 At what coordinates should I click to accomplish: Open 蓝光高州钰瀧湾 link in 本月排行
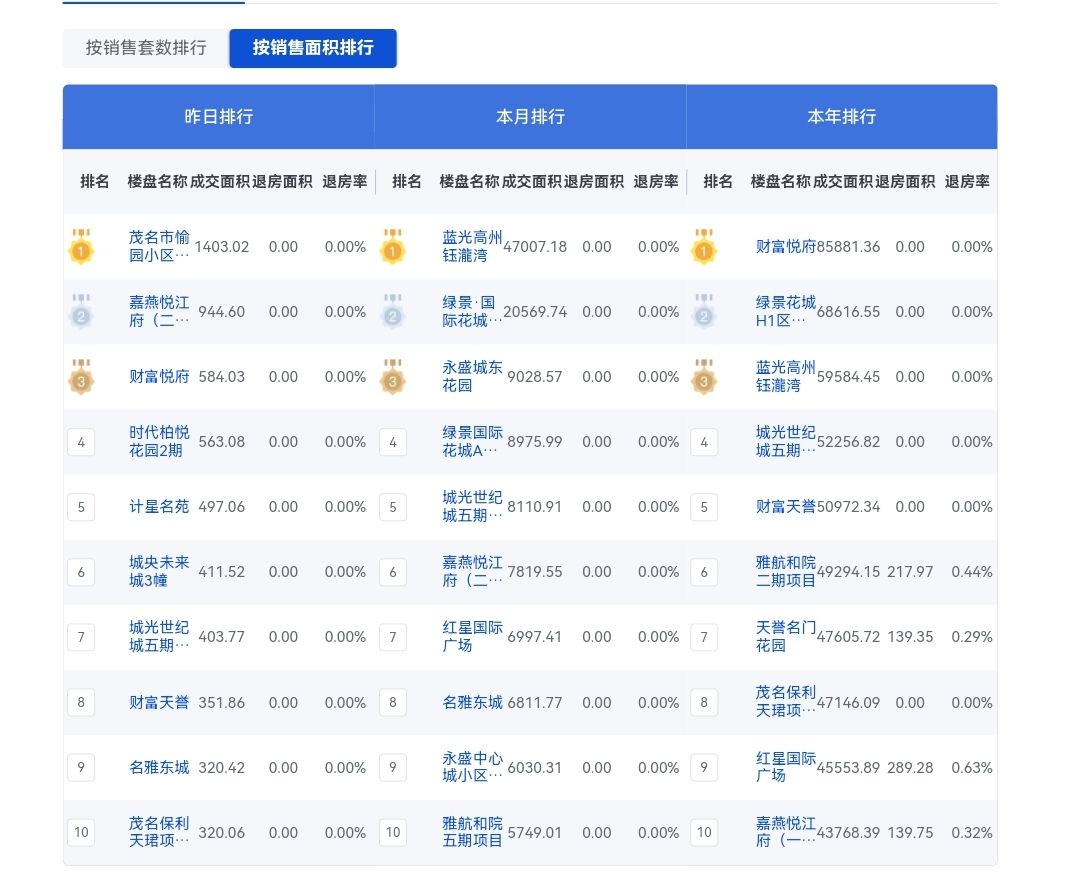click(472, 247)
